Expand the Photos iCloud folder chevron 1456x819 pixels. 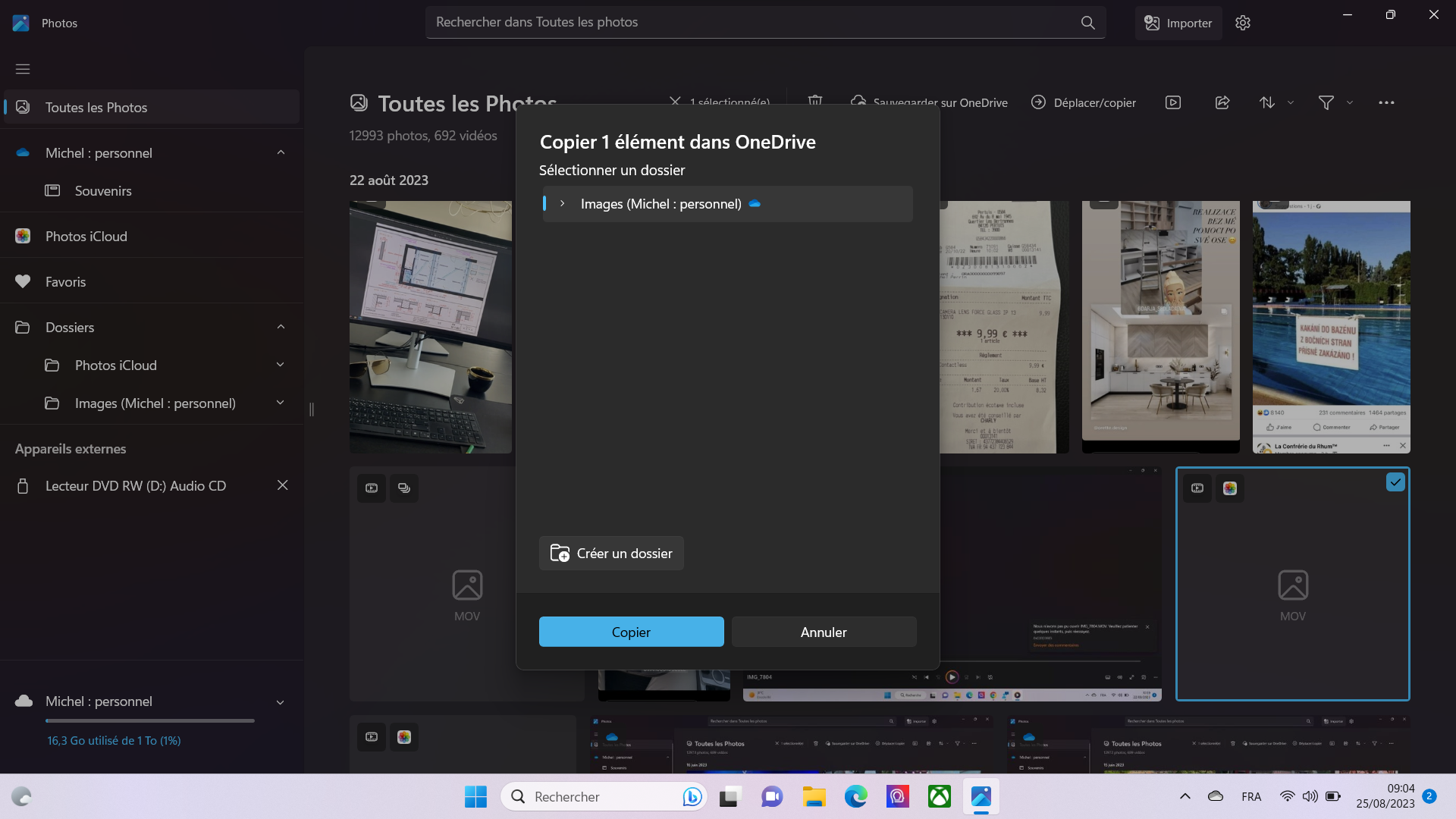click(281, 365)
